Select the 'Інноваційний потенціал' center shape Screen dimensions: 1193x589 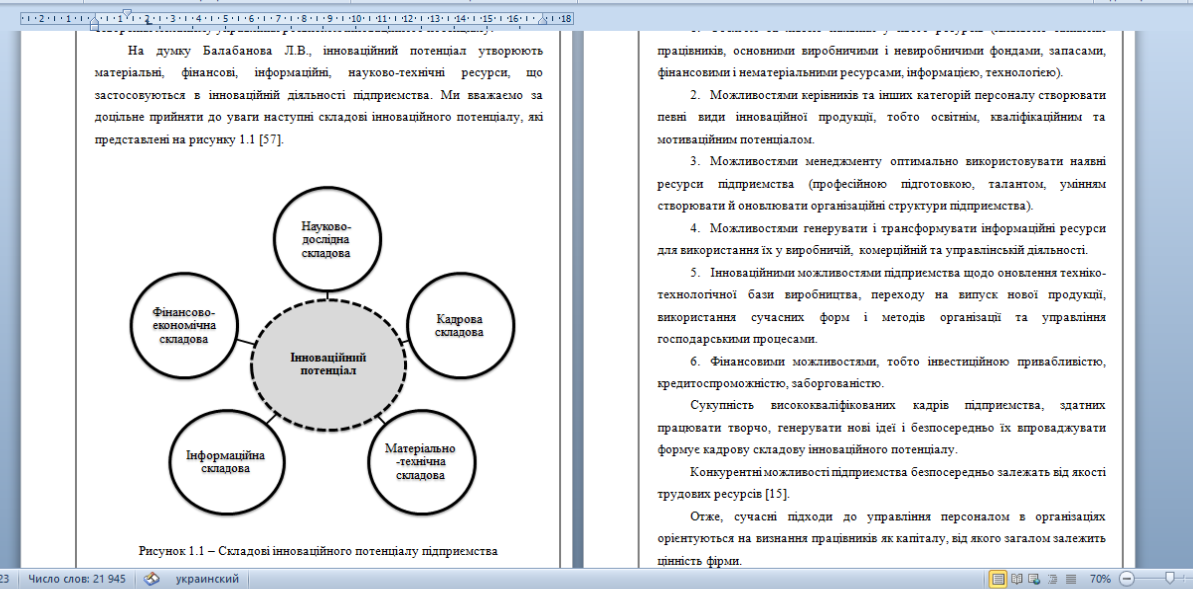coord(328,365)
